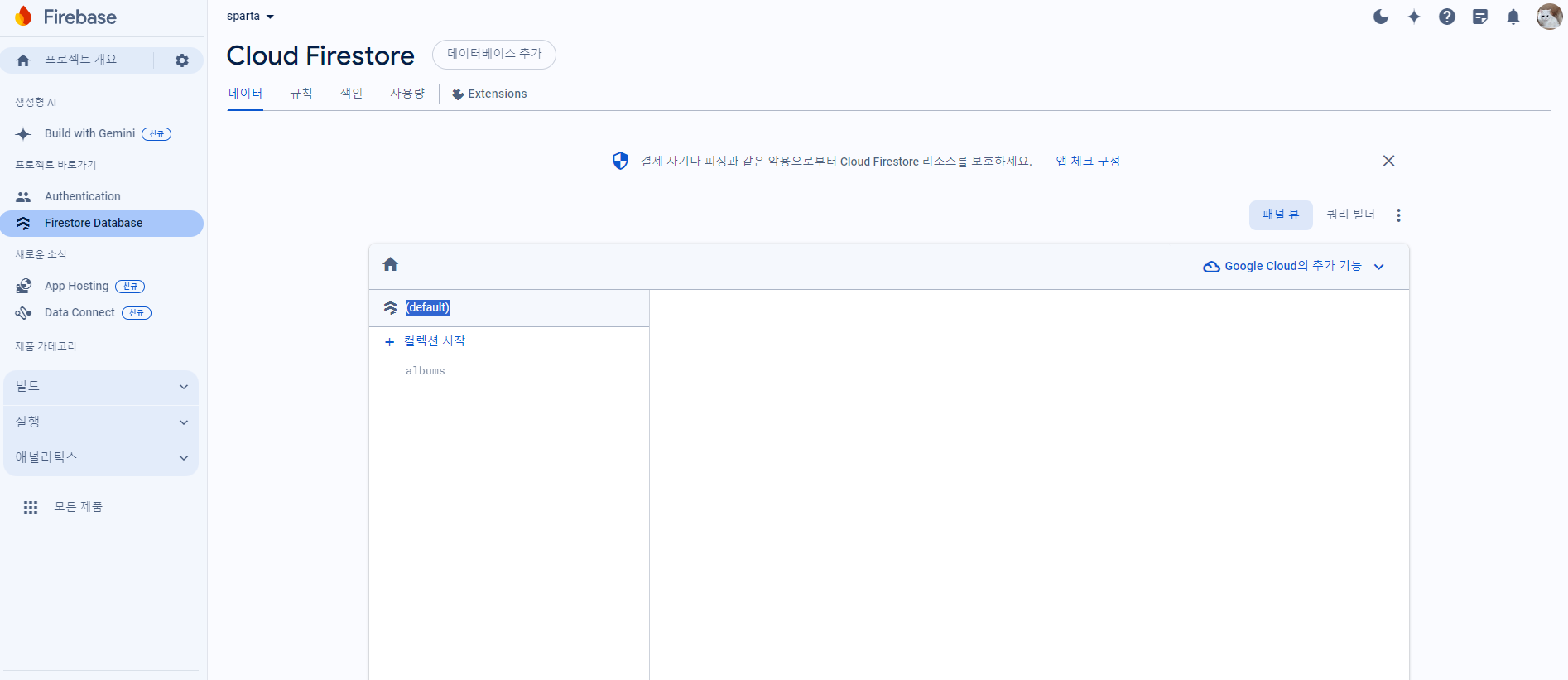This screenshot has width=1568, height=680.
Task: Open the help question mark icon
Action: [x=1447, y=17]
